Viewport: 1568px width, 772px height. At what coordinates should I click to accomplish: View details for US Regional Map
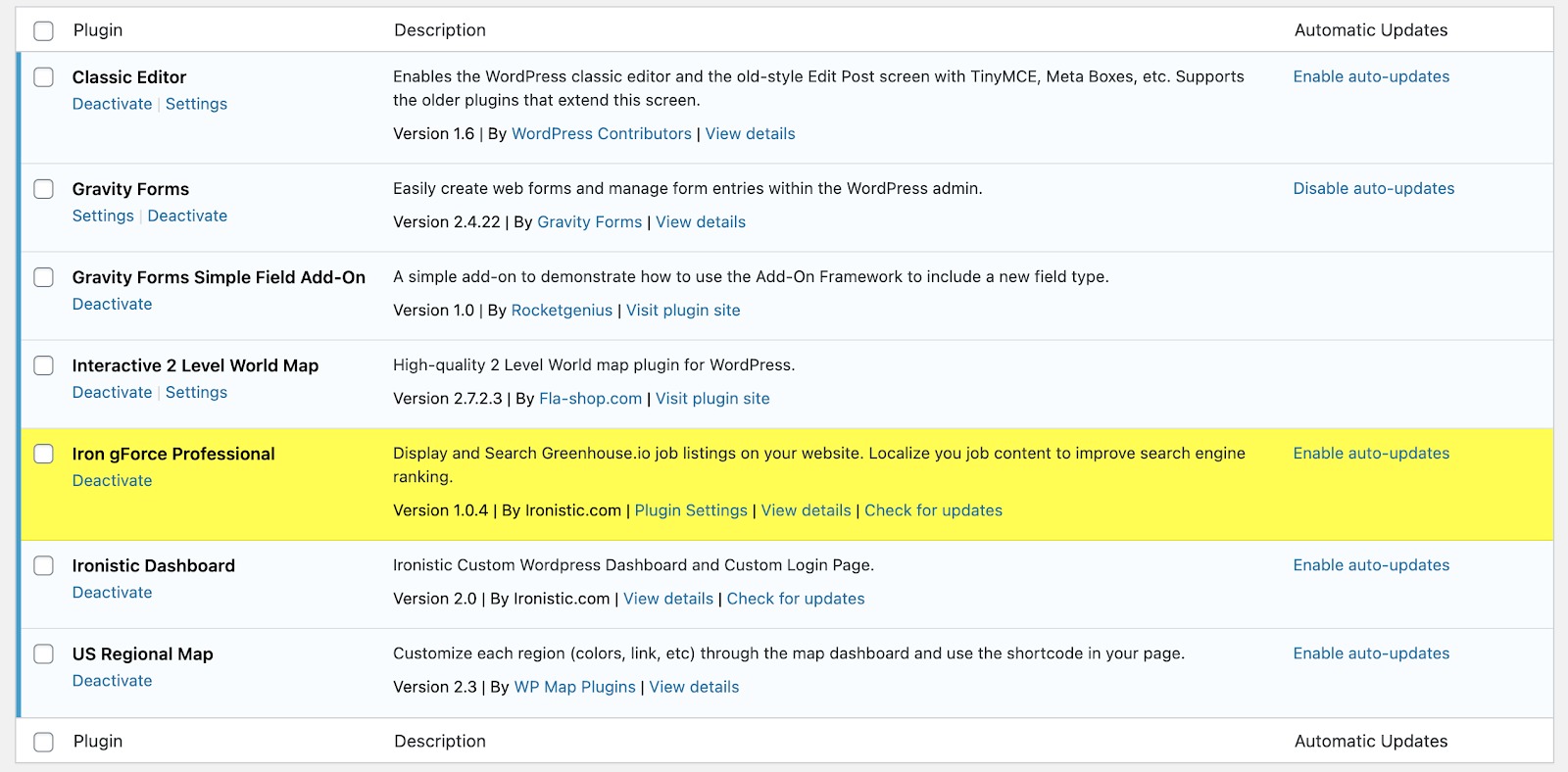pyautogui.click(x=694, y=687)
